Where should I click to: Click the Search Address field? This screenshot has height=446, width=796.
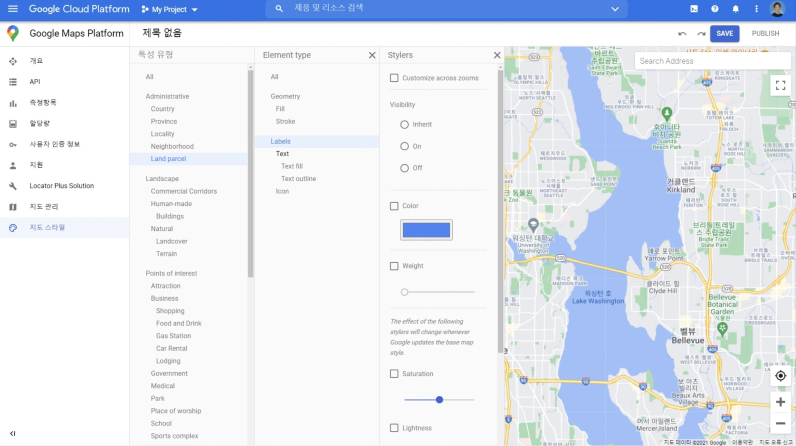pos(712,61)
